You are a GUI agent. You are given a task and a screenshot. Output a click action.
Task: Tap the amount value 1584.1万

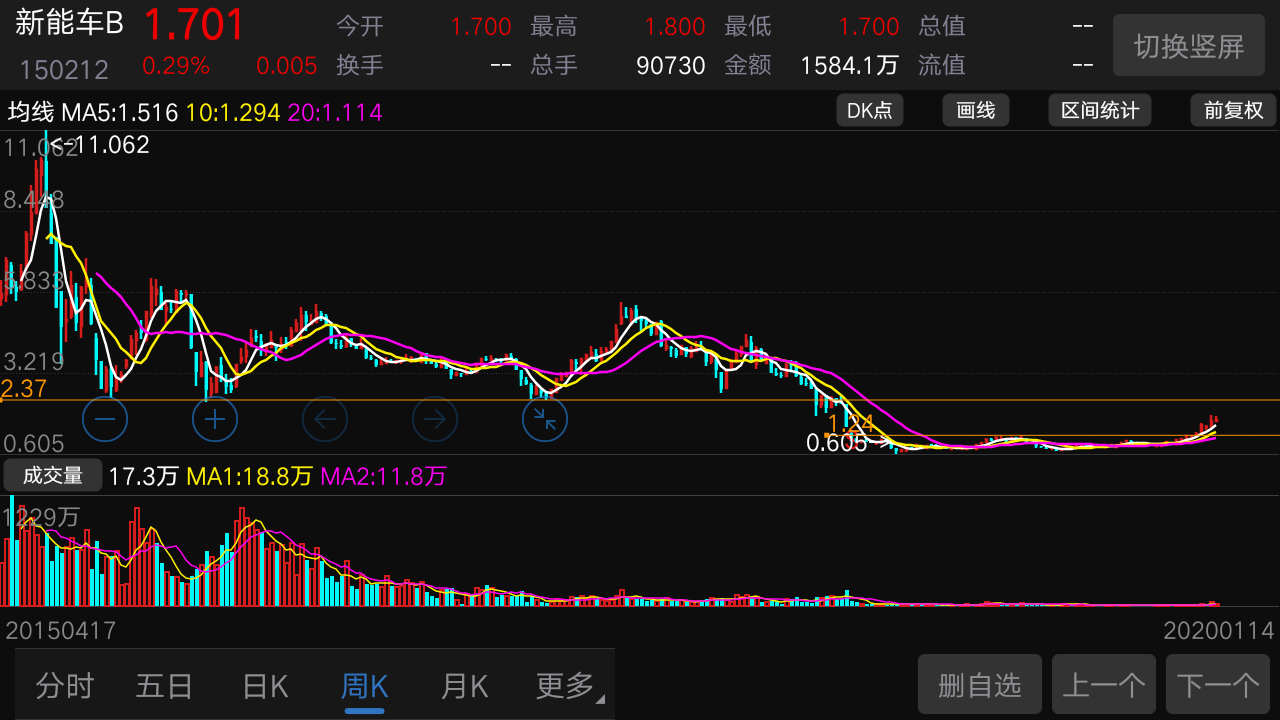pyautogui.click(x=850, y=66)
